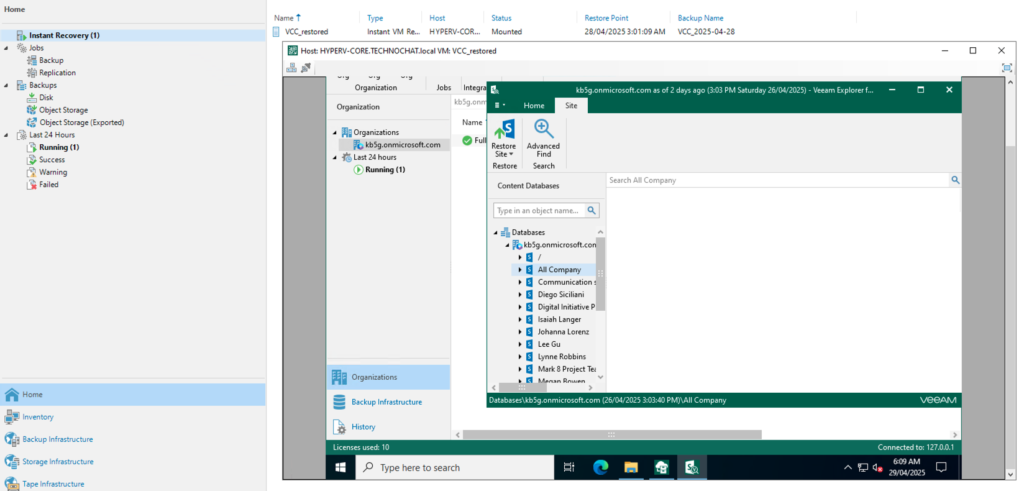
Task: Open the Storage Infrastructure pane
Action: [12, 462]
